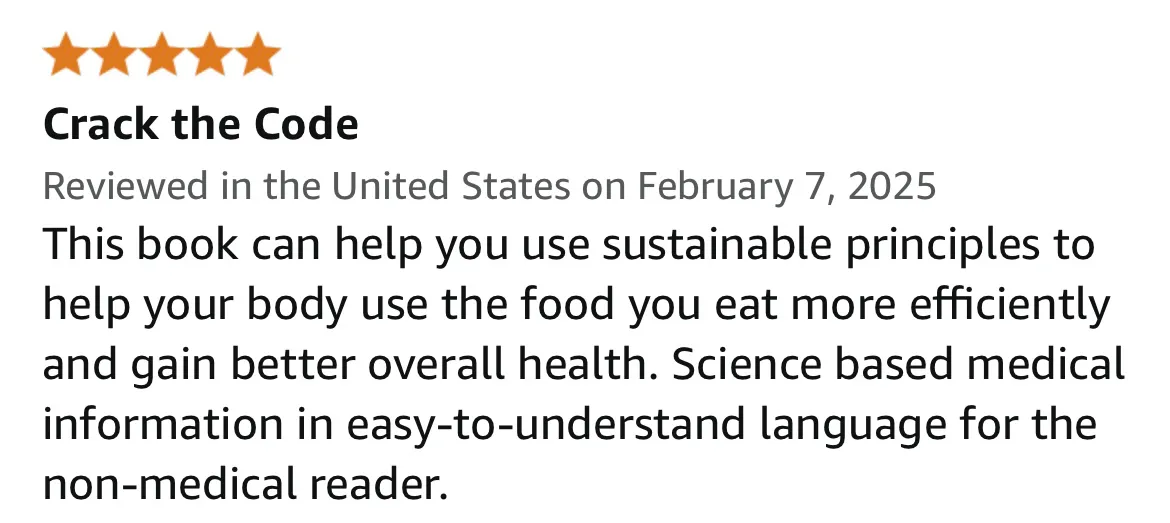Click the word "Crack" in the title

101,124
